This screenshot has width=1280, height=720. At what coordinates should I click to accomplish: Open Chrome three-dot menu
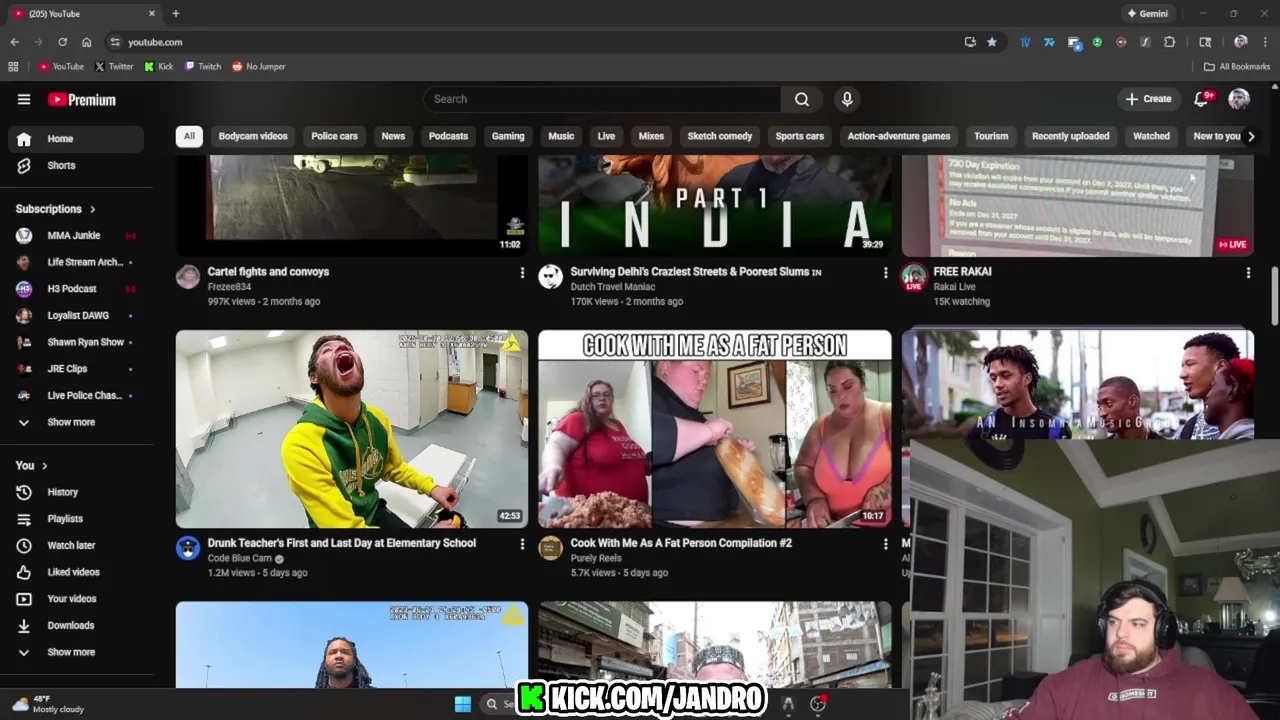coord(1265,42)
